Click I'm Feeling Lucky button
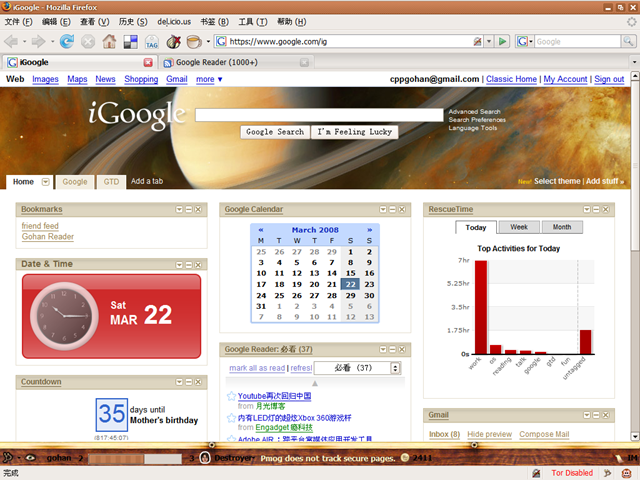Image resolution: width=640 pixels, height=480 pixels. click(x=355, y=132)
